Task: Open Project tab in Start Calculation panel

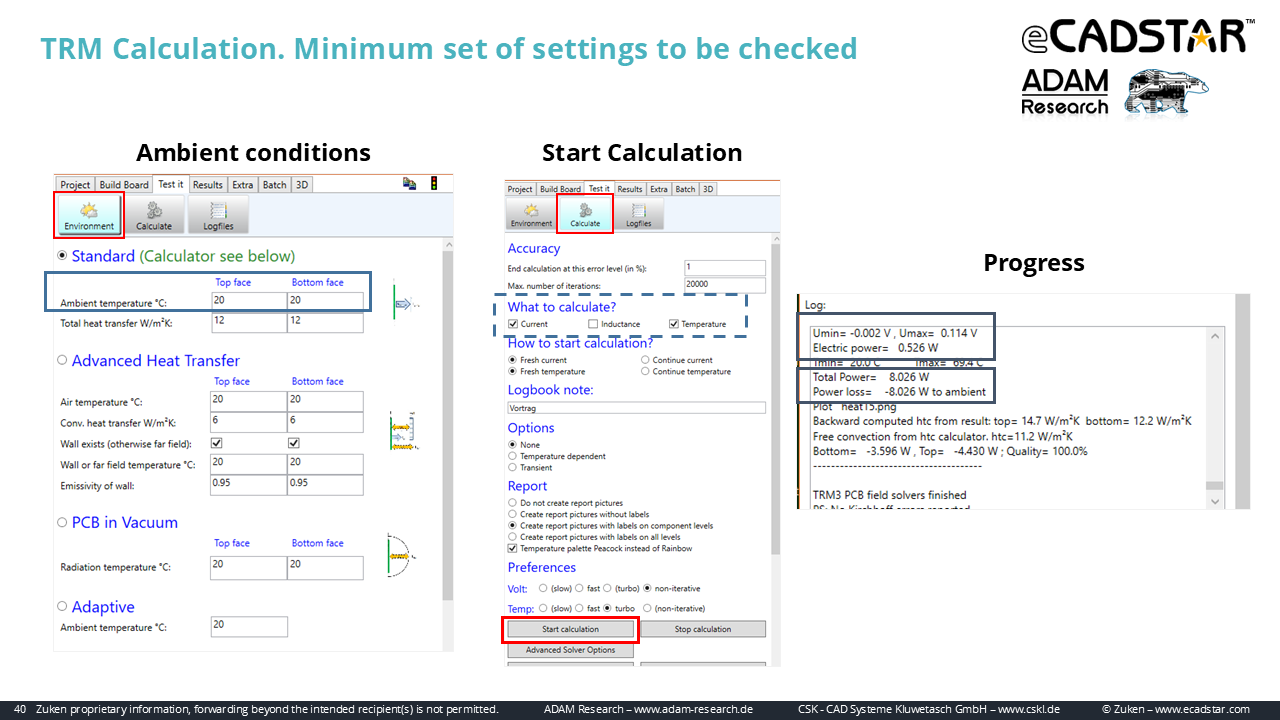Action: 520,189
